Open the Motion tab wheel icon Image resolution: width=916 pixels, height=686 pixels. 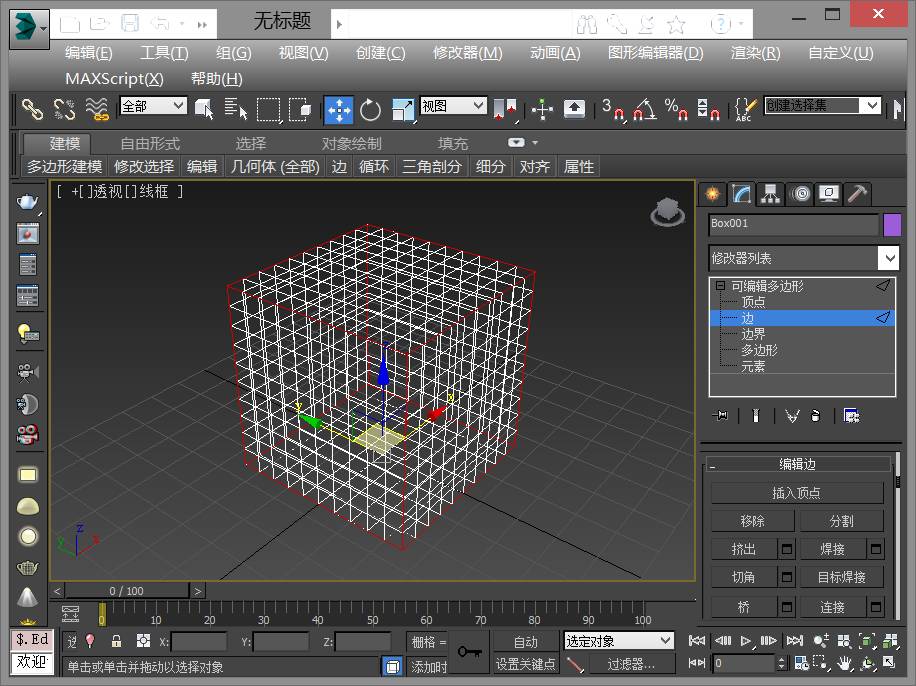[x=801, y=194]
